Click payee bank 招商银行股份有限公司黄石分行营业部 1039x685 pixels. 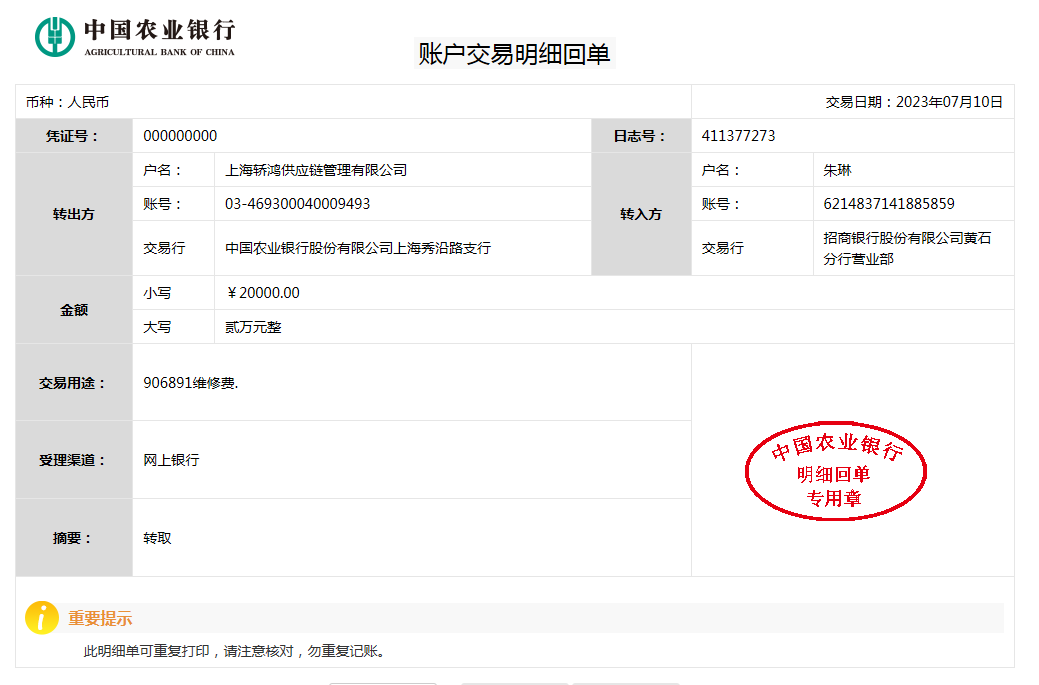(906, 248)
